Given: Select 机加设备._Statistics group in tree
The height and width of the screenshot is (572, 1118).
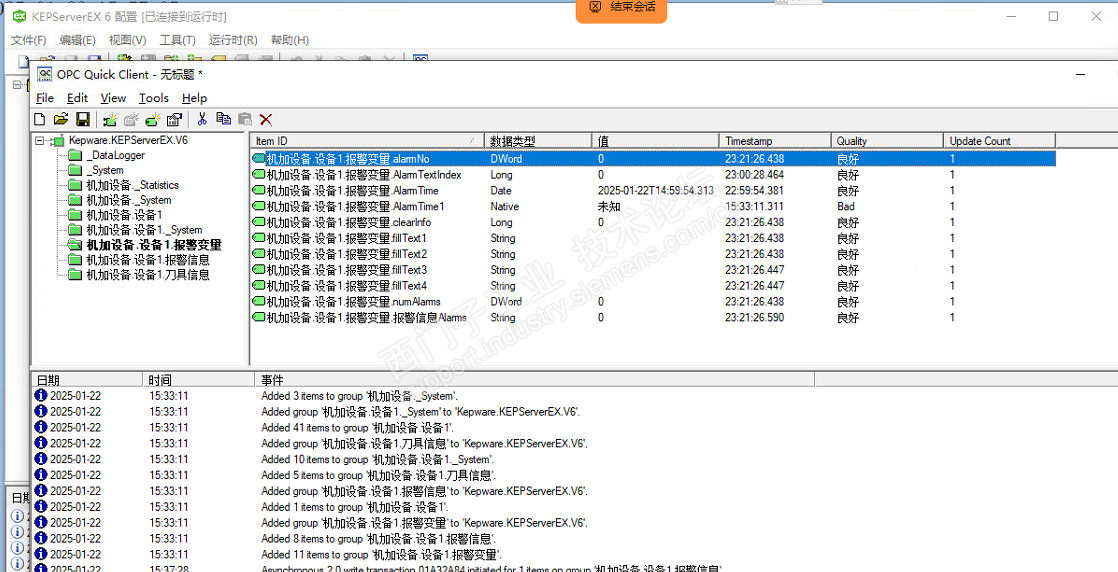Looking at the screenshot, I should tap(132, 185).
